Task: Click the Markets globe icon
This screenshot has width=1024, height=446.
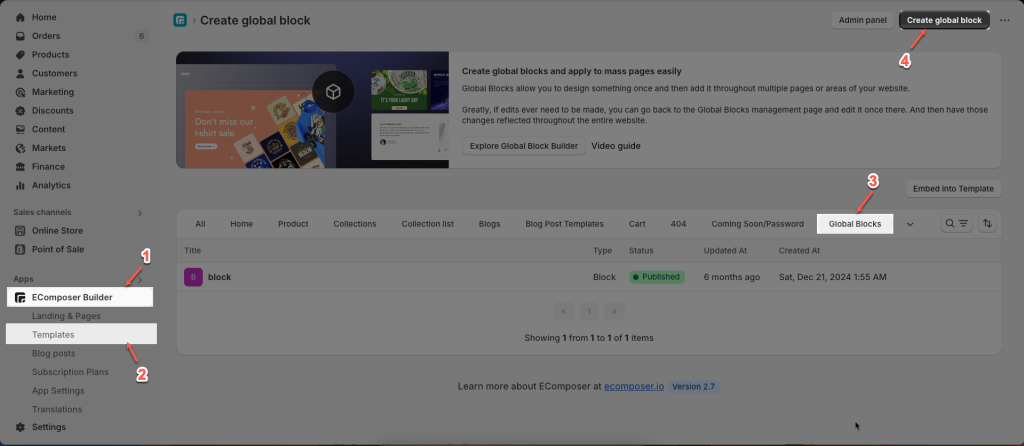Action: (20, 148)
